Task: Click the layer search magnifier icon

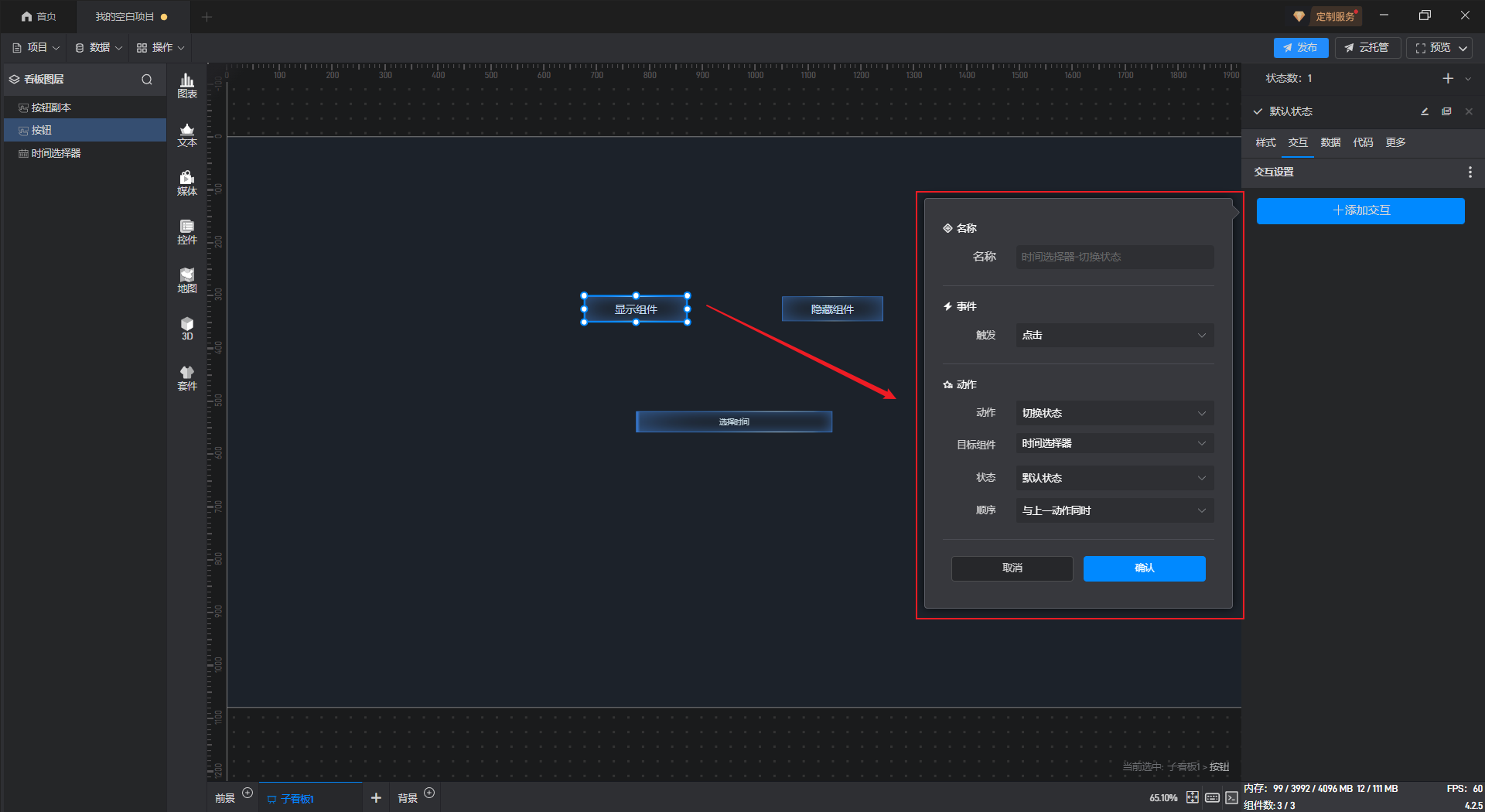Action: coord(147,80)
